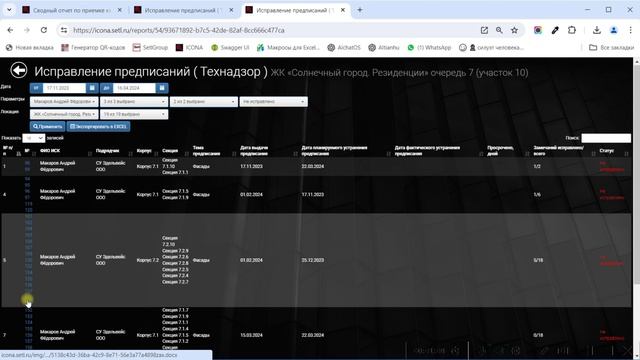Open the records-per-page selector
640x360 pixels.
click(x=33, y=138)
